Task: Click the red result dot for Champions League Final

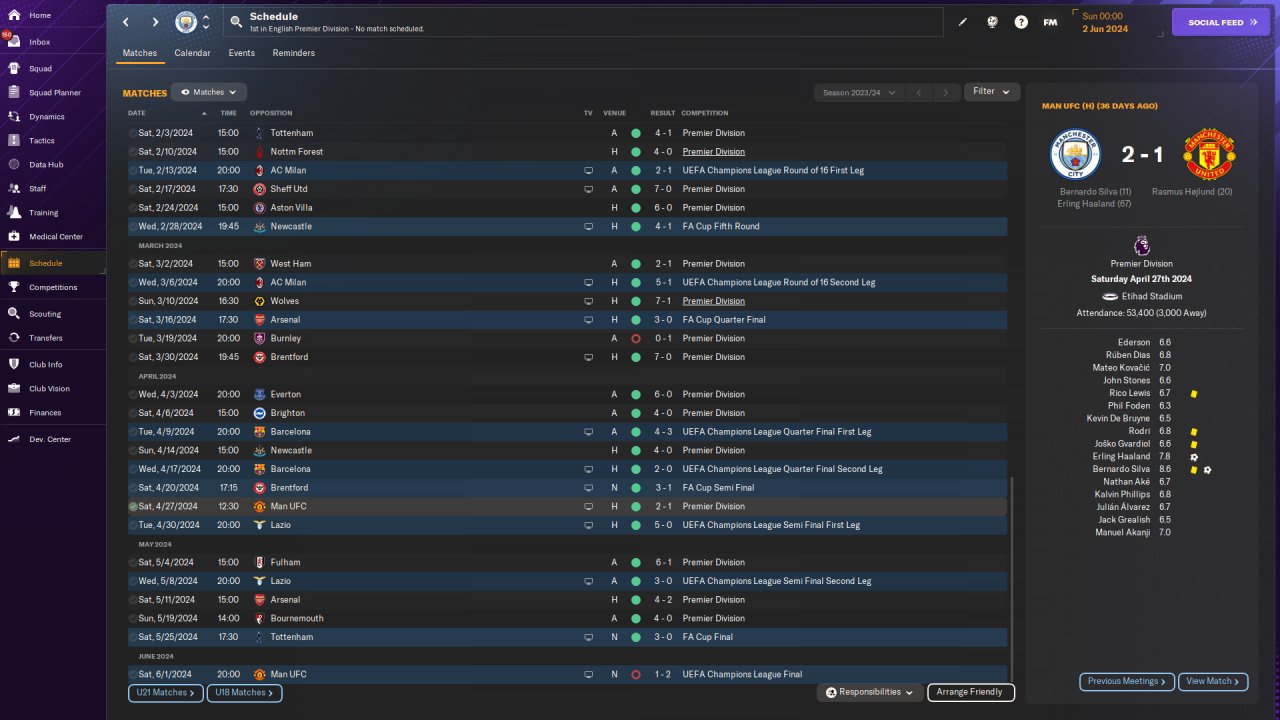Action: point(635,674)
